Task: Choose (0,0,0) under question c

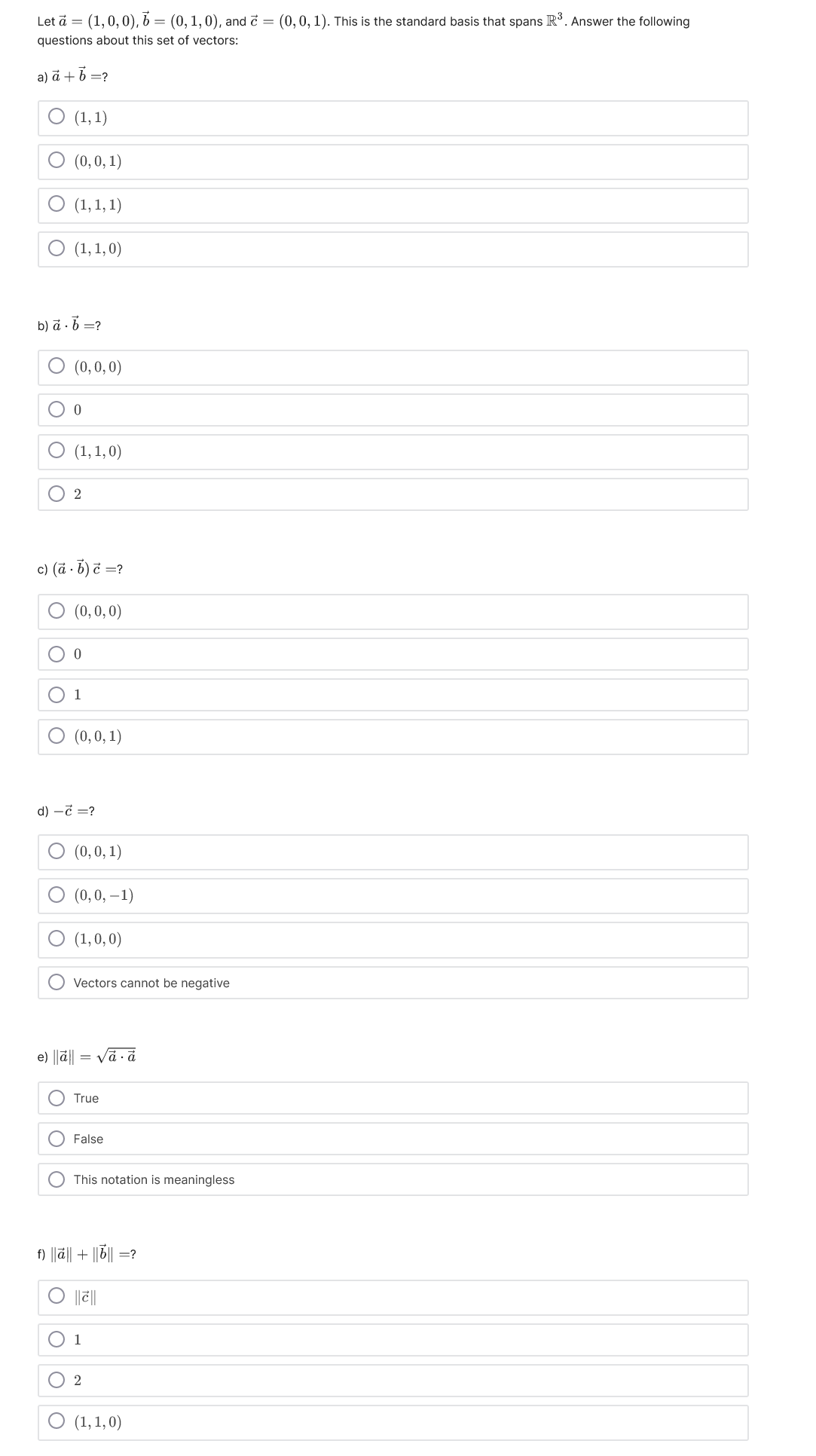Action: [57, 612]
